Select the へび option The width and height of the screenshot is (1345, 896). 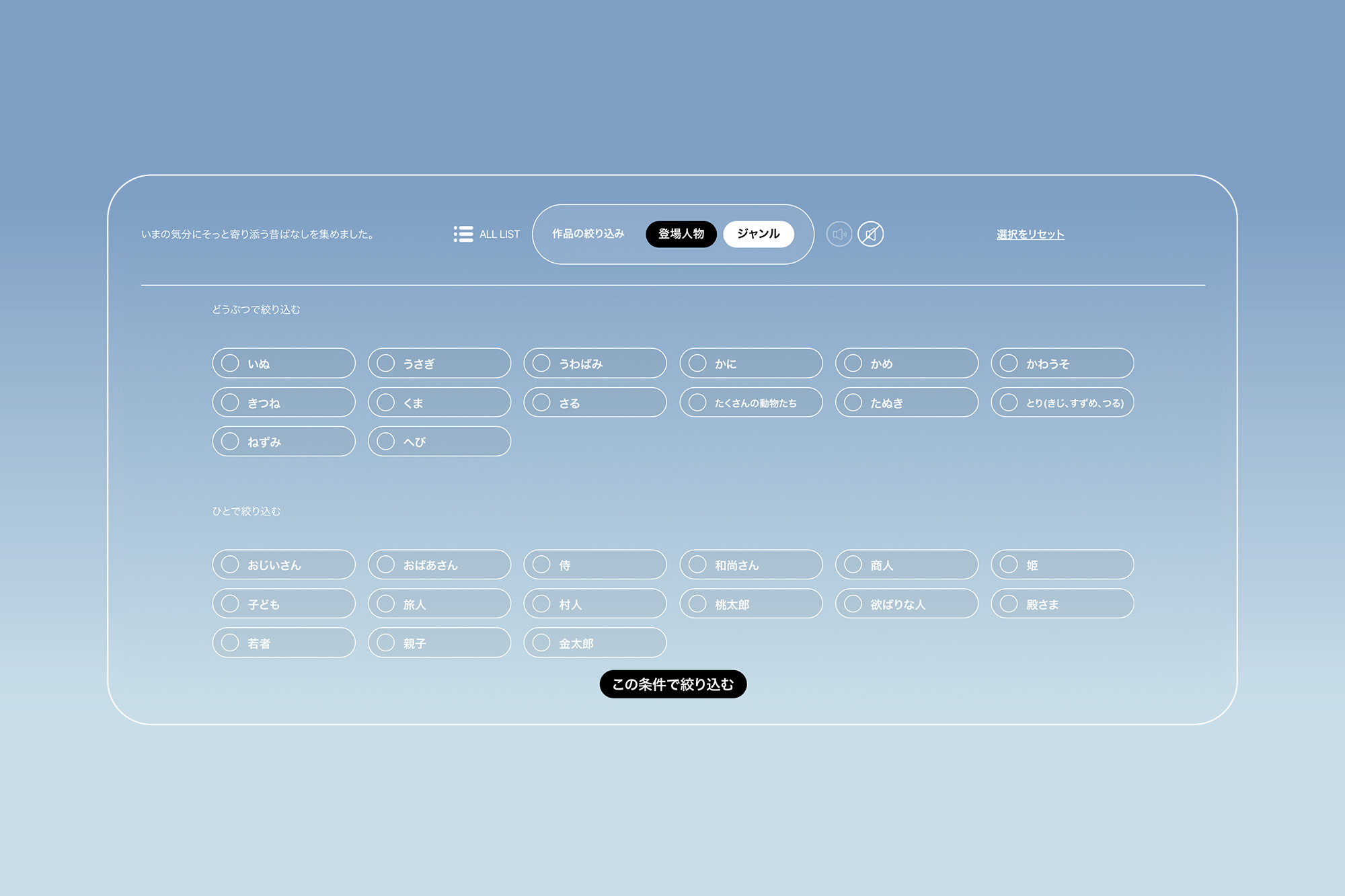pos(439,442)
